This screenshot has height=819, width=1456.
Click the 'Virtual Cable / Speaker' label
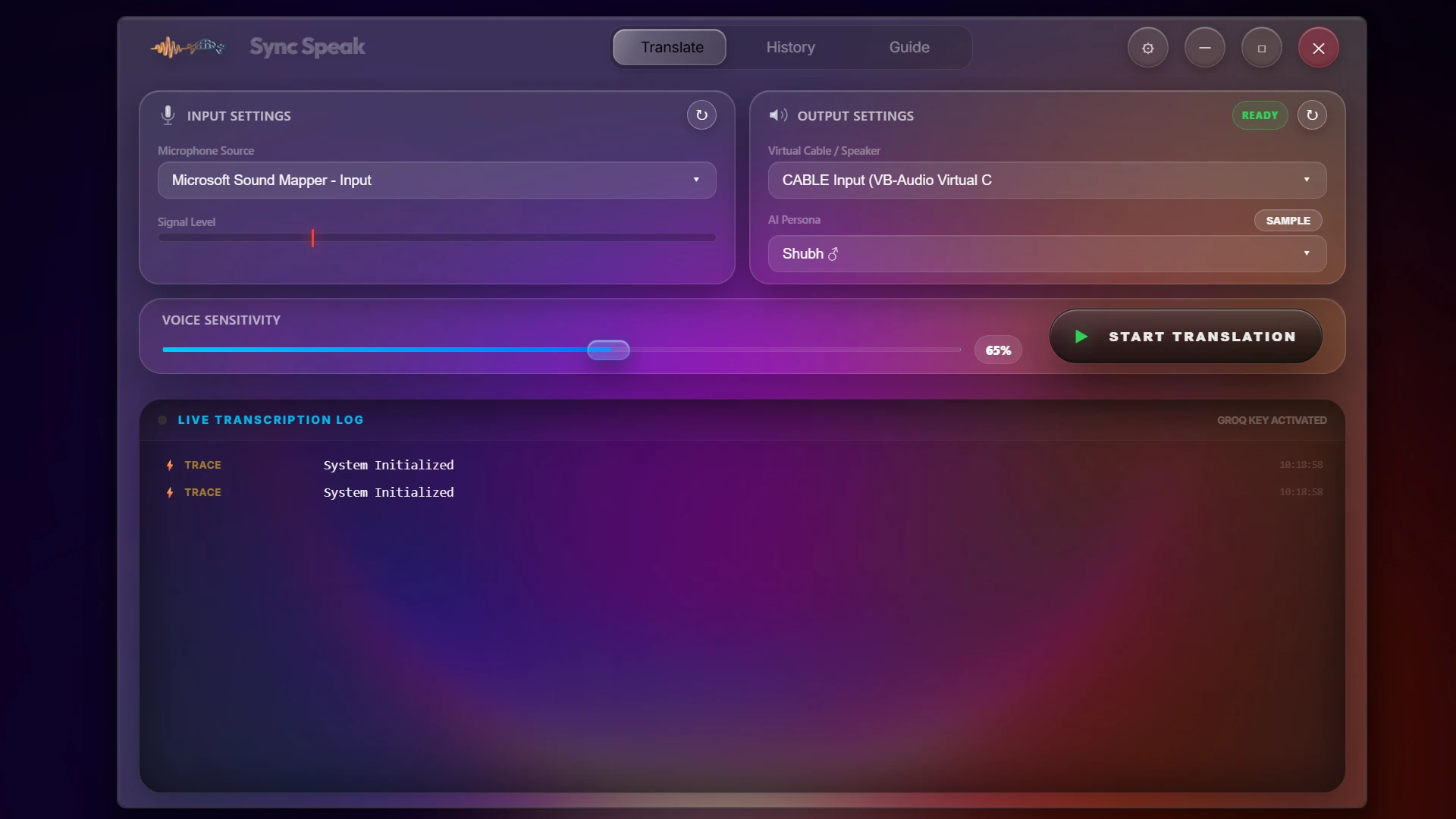coord(824,151)
